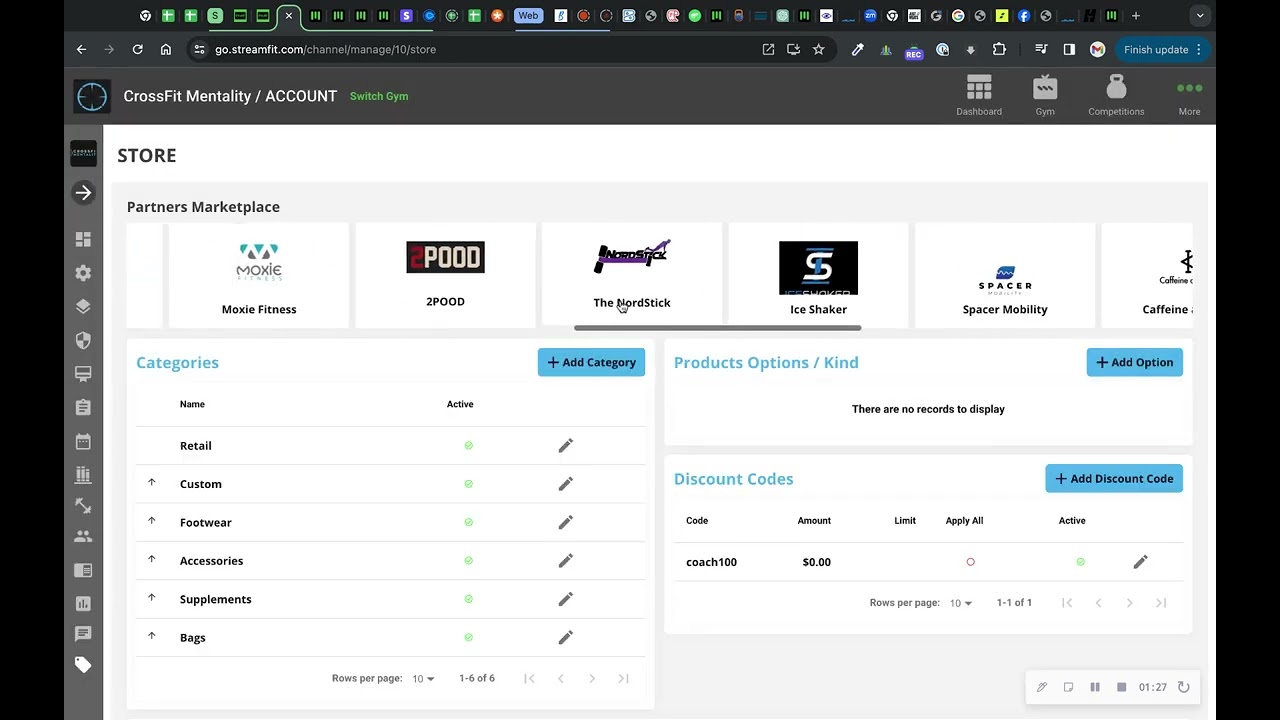Click Add Discount Code button

(1114, 478)
